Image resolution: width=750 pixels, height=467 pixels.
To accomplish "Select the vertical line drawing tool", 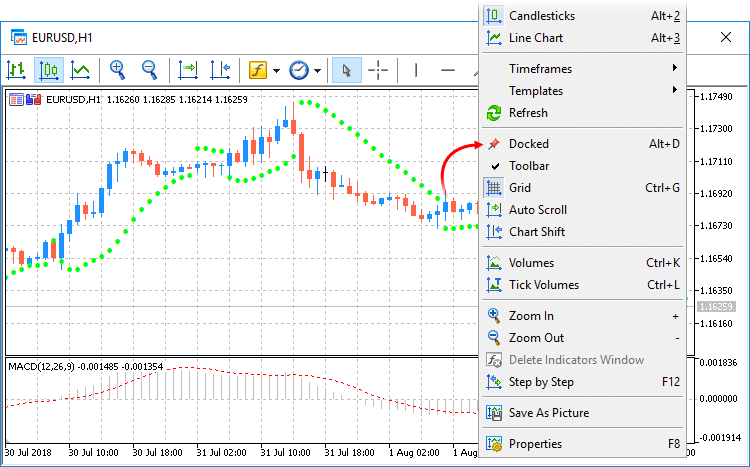I will click(416, 70).
